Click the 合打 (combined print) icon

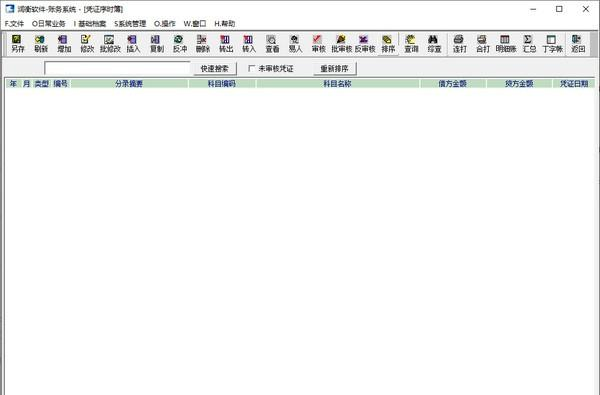point(483,44)
